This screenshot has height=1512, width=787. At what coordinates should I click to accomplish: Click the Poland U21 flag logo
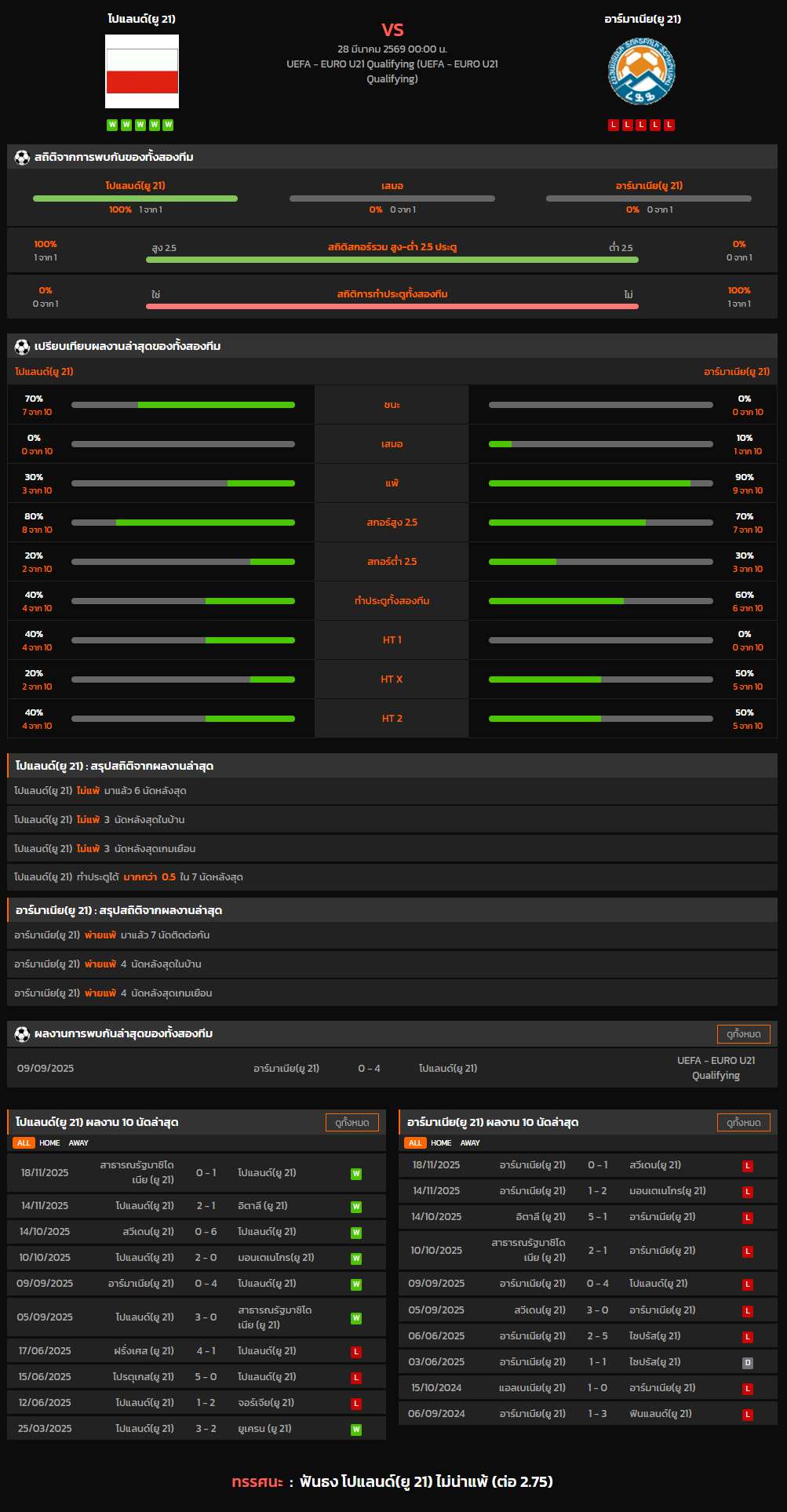click(x=142, y=71)
